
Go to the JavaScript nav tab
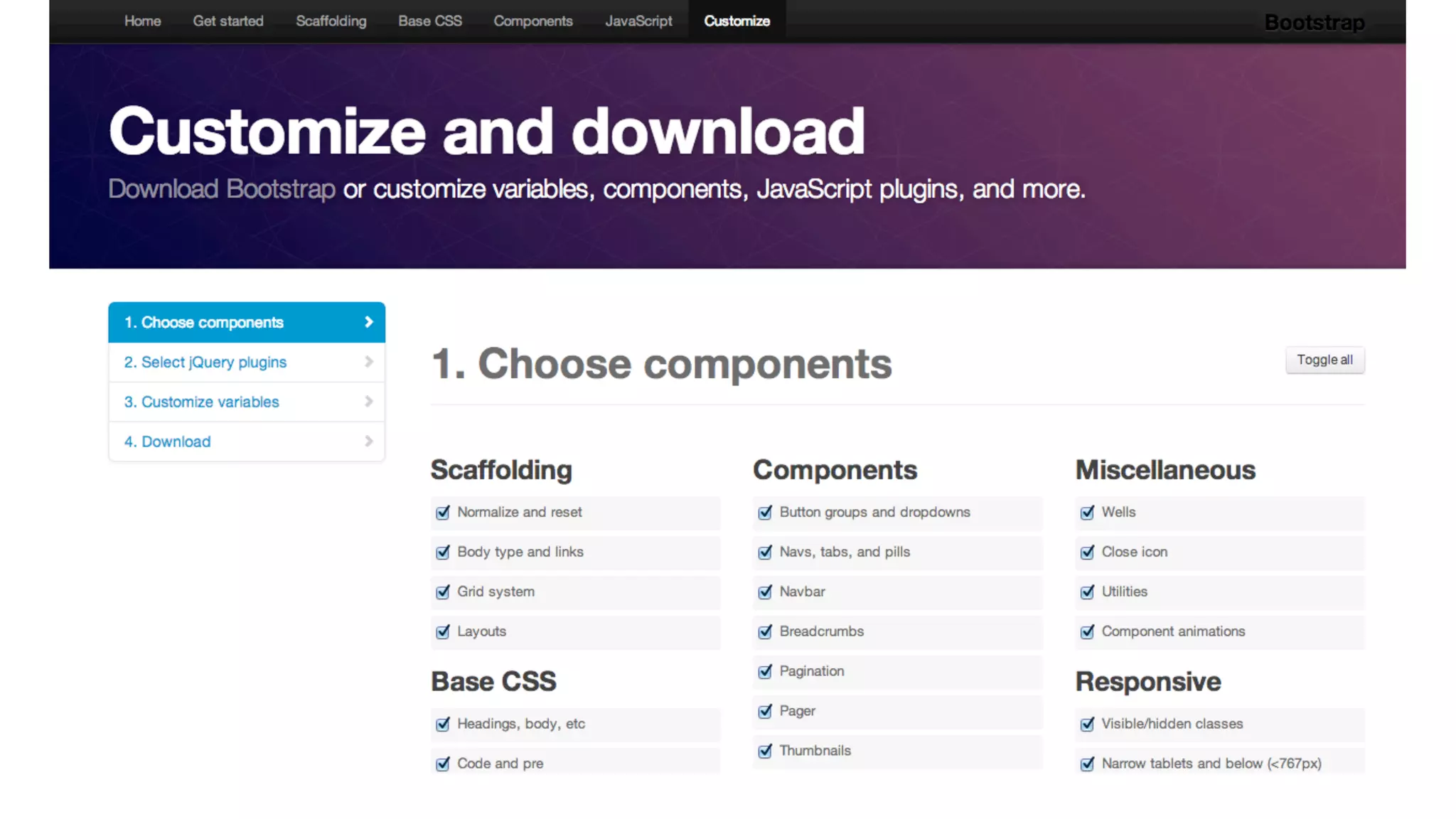point(638,21)
